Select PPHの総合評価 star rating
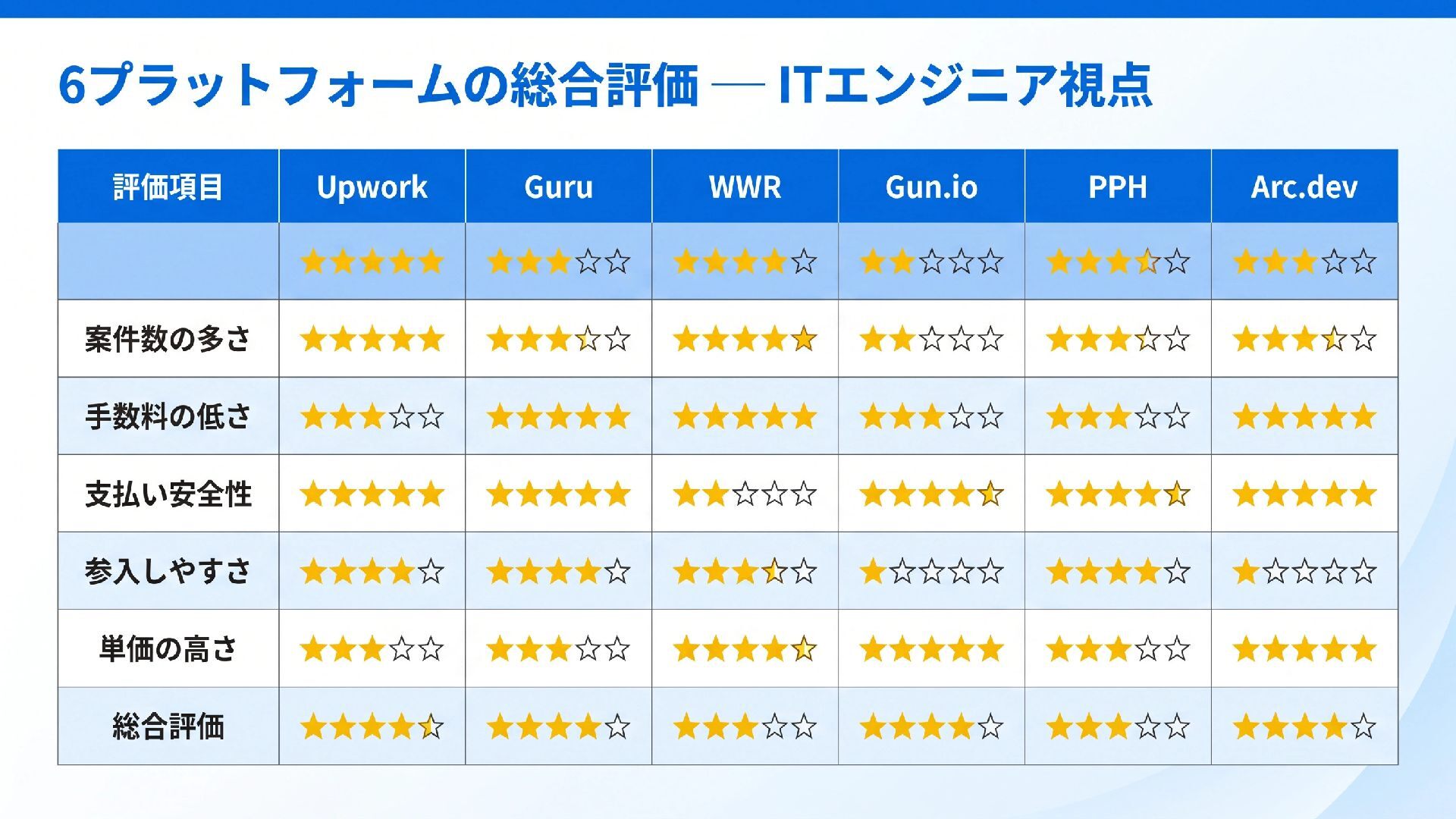Screen dimensions: 1456x819 click(1118, 726)
